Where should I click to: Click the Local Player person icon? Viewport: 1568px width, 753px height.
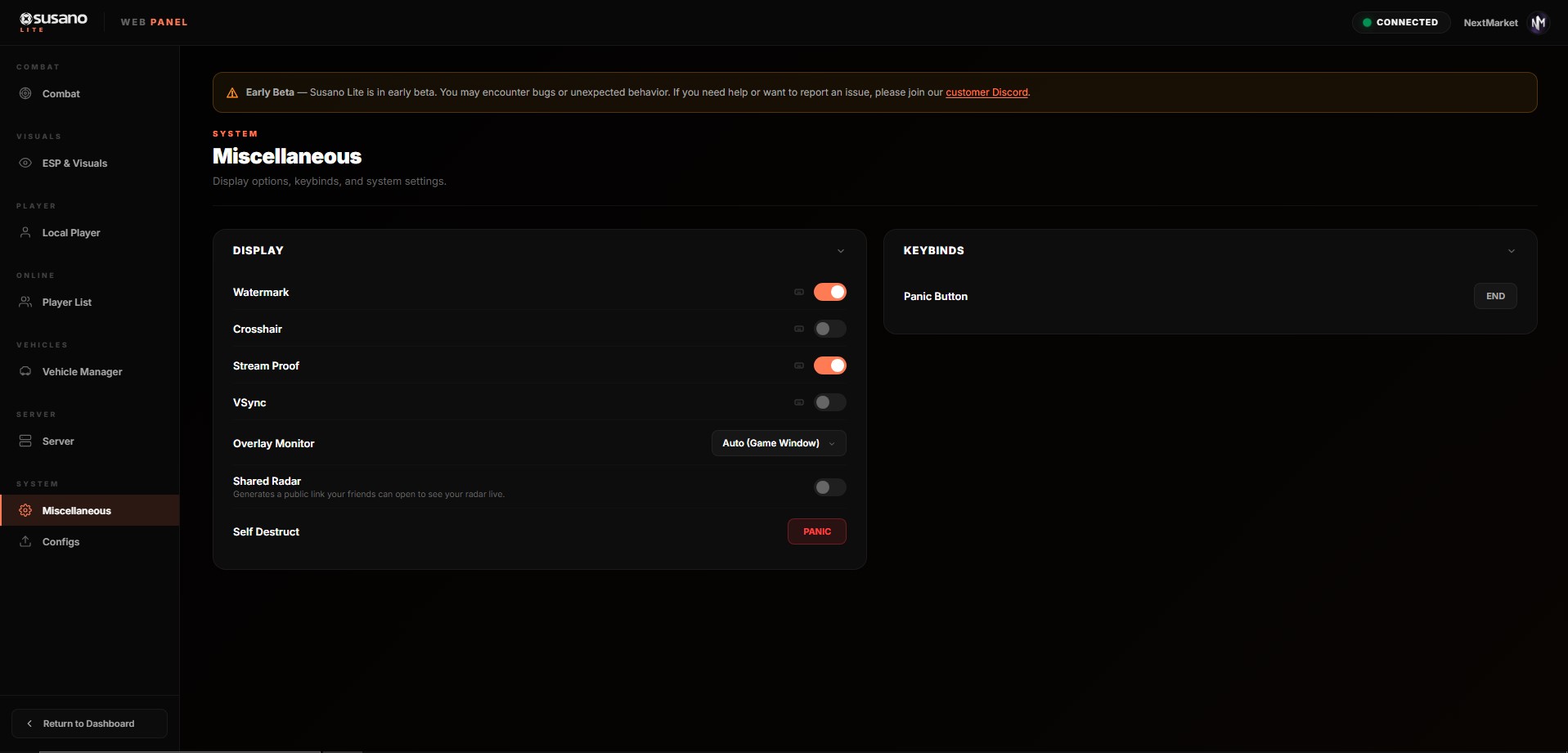[x=25, y=232]
